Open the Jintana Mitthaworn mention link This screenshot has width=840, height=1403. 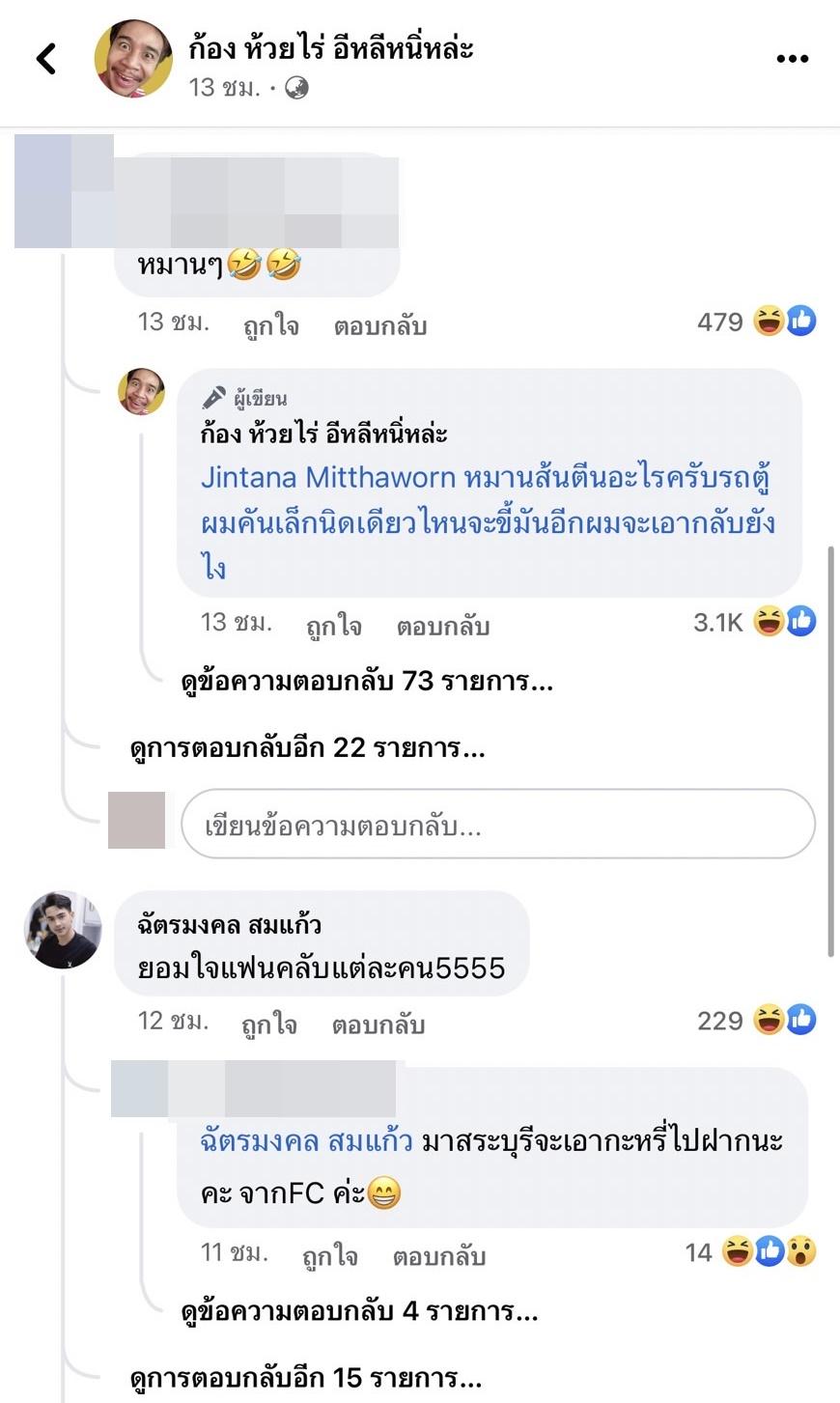327,477
